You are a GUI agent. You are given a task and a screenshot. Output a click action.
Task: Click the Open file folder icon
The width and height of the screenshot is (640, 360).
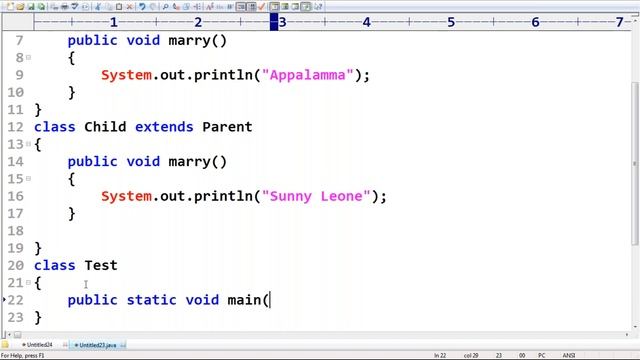[x=20, y=7]
